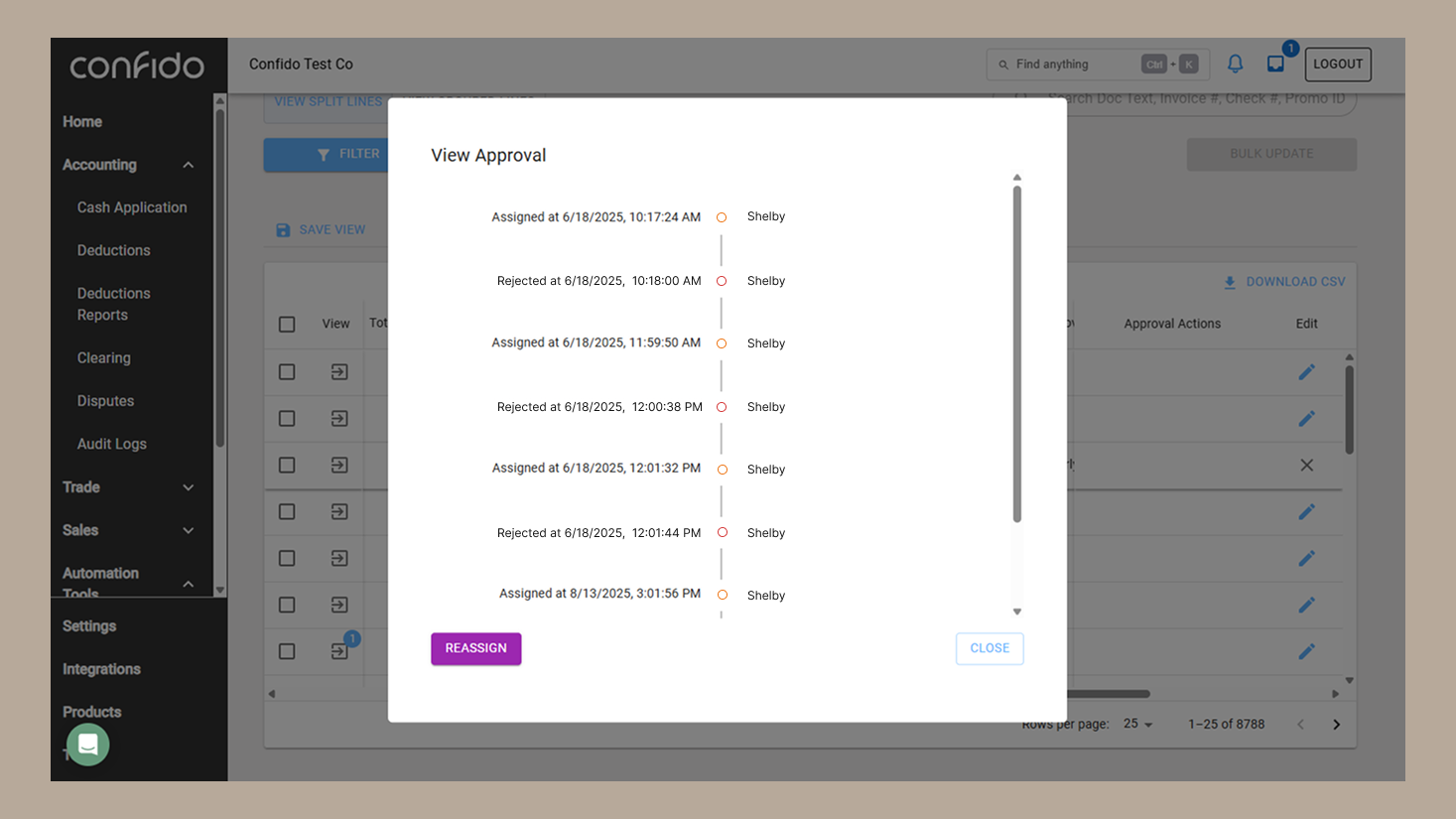Check the sixth table row checkbox
The width and height of the screenshot is (1456, 819).
click(x=287, y=605)
